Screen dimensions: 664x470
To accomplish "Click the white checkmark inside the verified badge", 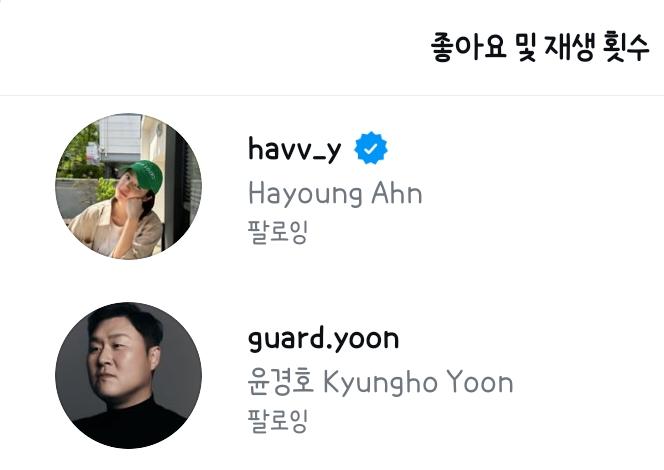I will click(371, 149).
